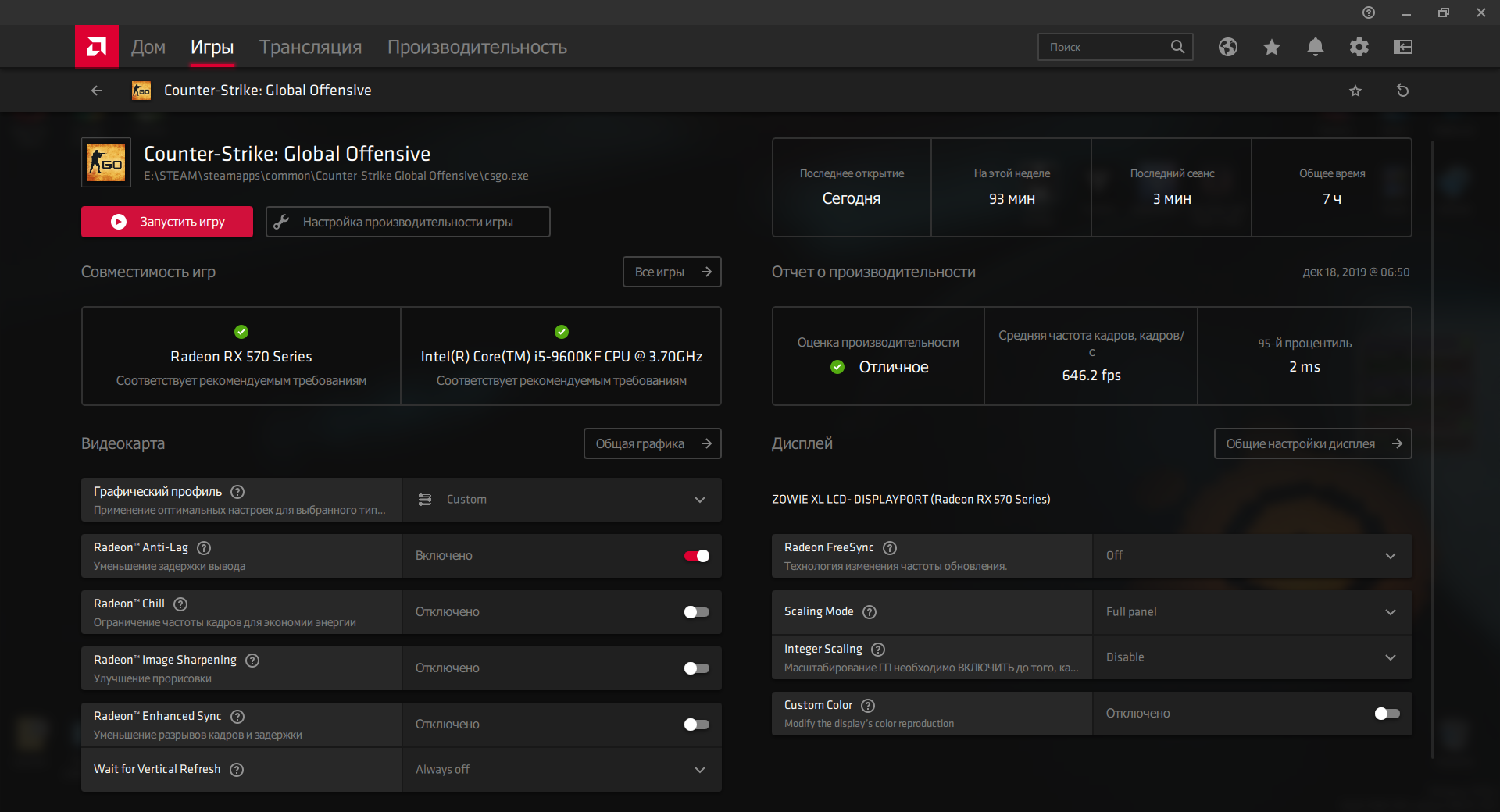Add CS:GO to favorites with the star outline
Viewport: 1500px width, 812px height.
pyautogui.click(x=1355, y=91)
